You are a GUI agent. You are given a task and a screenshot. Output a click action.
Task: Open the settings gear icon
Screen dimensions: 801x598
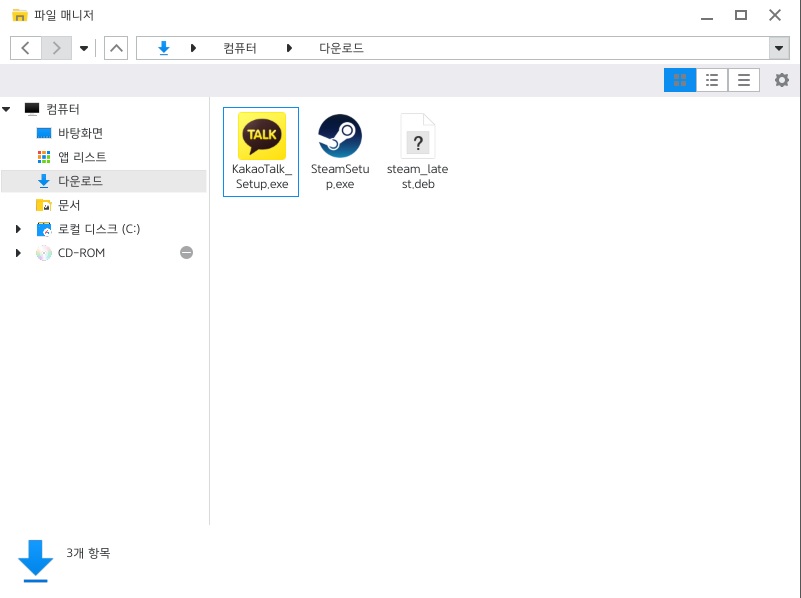pyautogui.click(x=781, y=80)
